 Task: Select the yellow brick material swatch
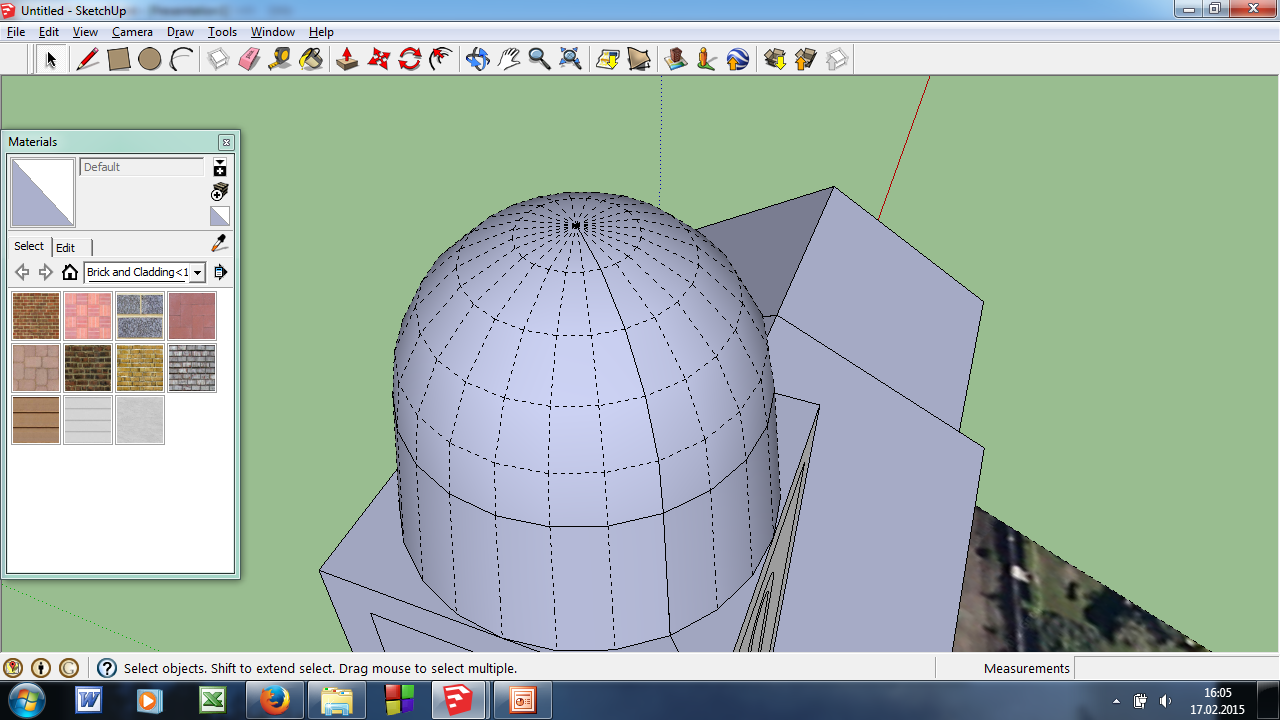(140, 368)
